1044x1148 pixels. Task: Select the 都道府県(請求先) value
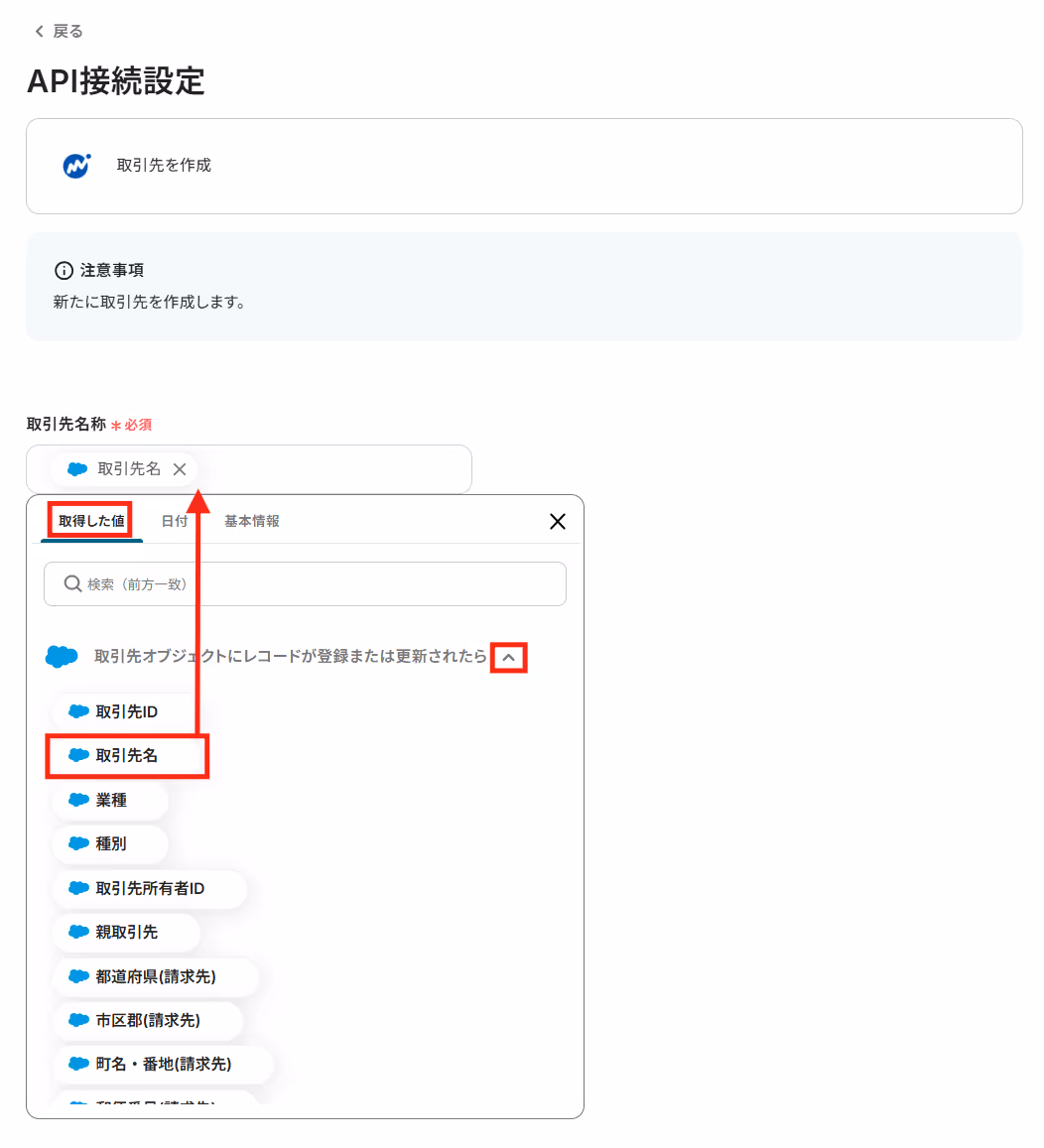155,976
